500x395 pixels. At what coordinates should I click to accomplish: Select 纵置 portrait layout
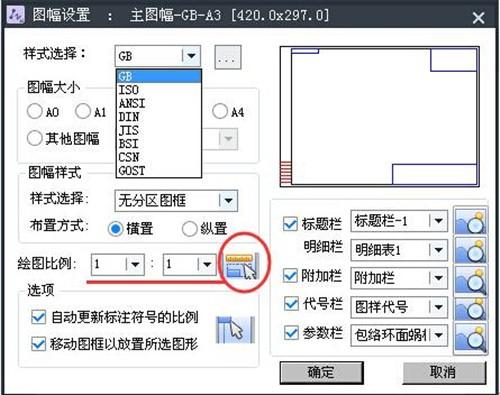[x=190, y=229]
